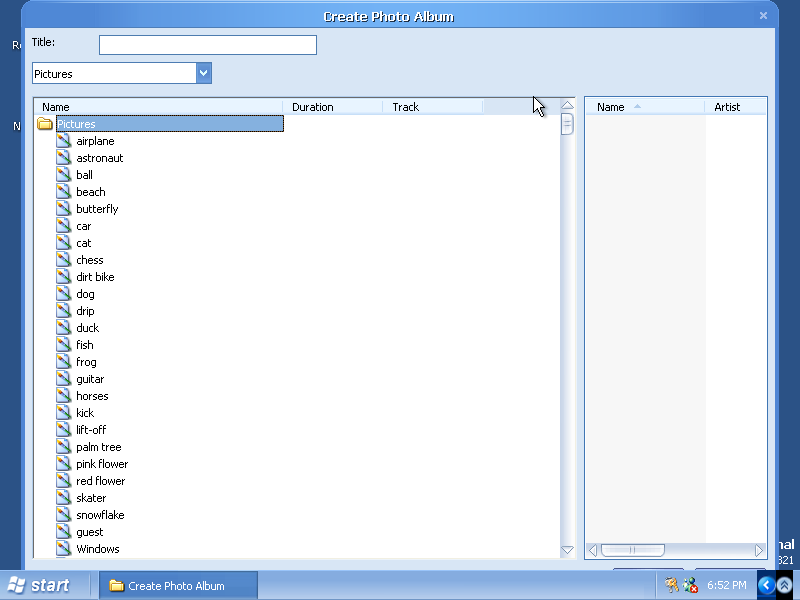
Task: Select the guest file name
Action: click(90, 532)
